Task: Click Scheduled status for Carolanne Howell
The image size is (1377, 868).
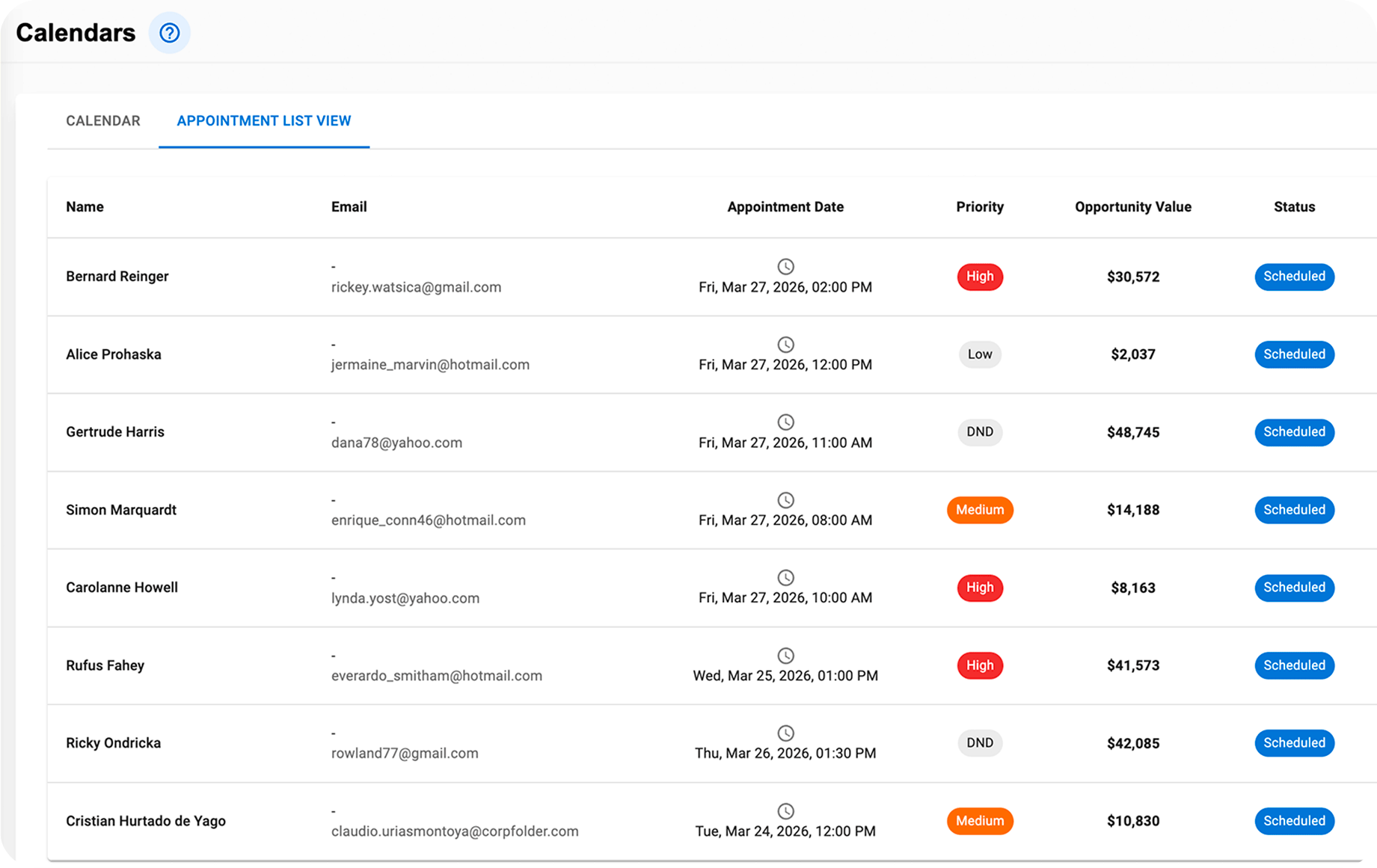Action: point(1294,588)
